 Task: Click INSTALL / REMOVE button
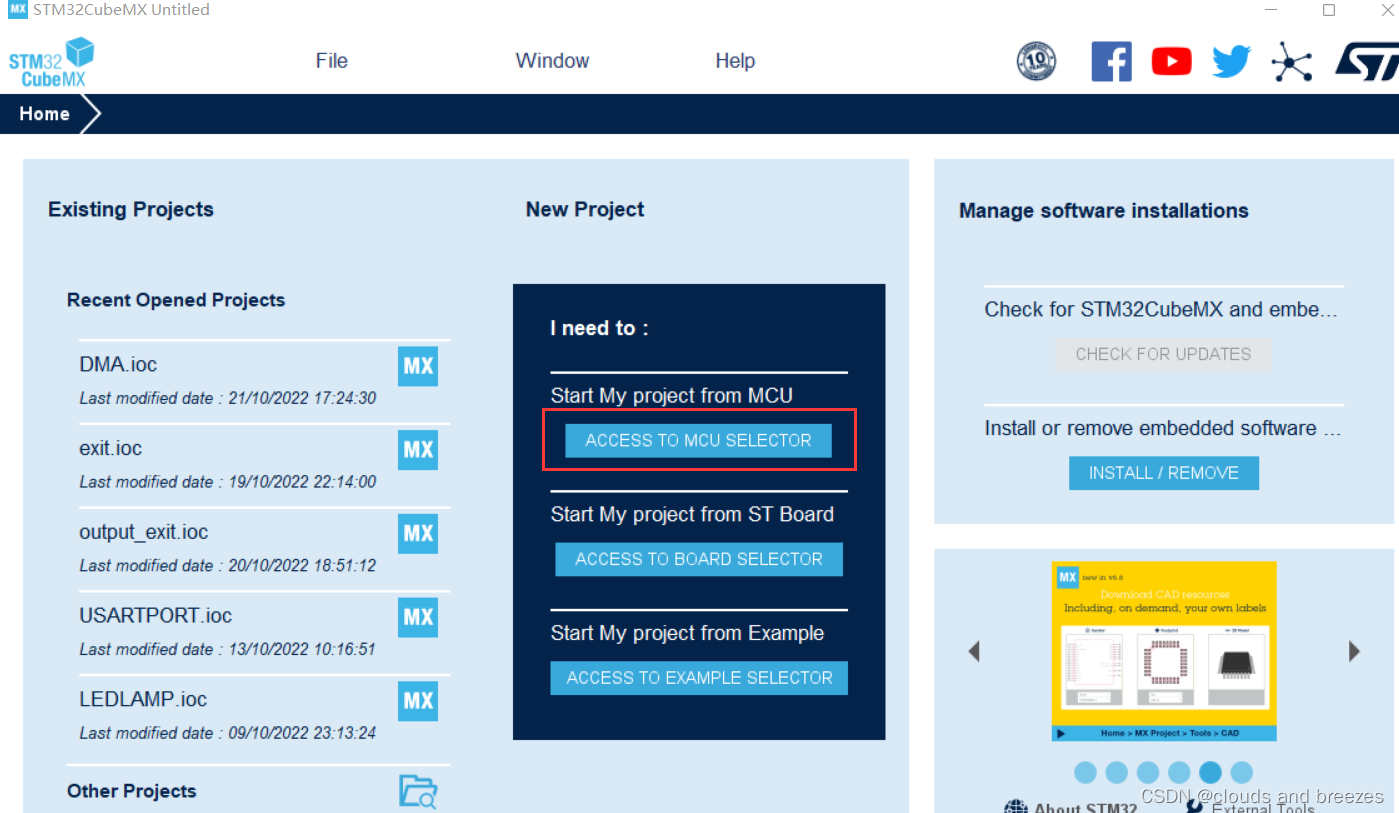(1164, 473)
